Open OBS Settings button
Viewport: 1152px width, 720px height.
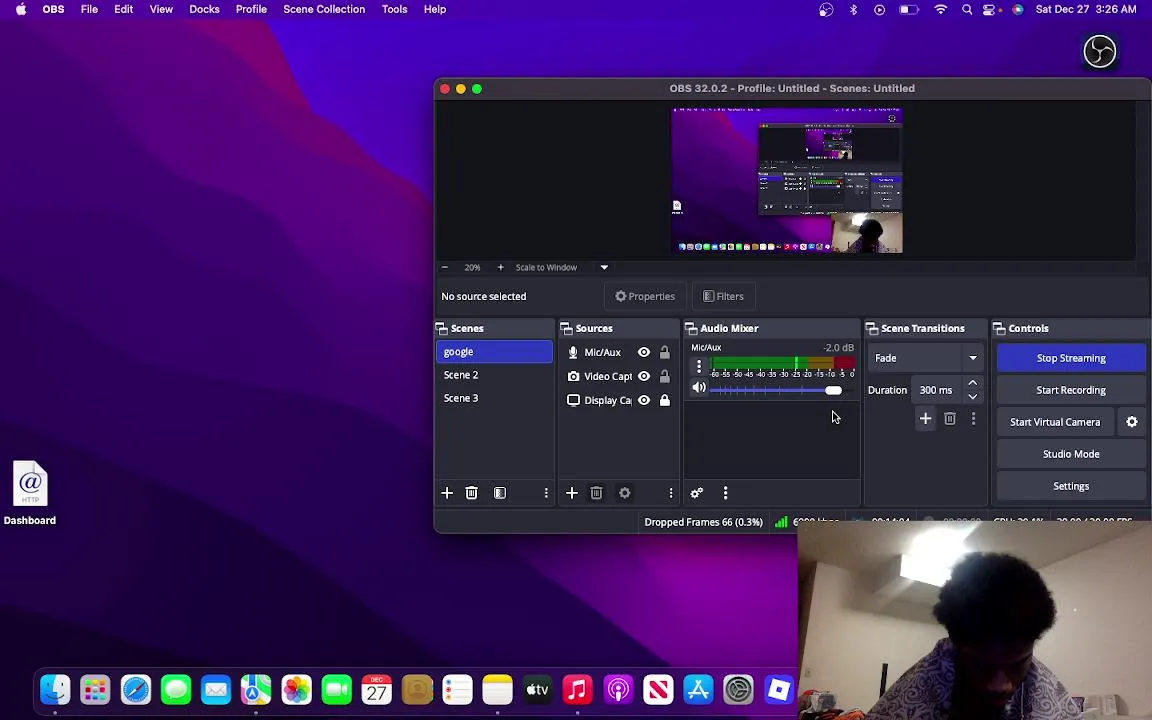(x=1071, y=486)
